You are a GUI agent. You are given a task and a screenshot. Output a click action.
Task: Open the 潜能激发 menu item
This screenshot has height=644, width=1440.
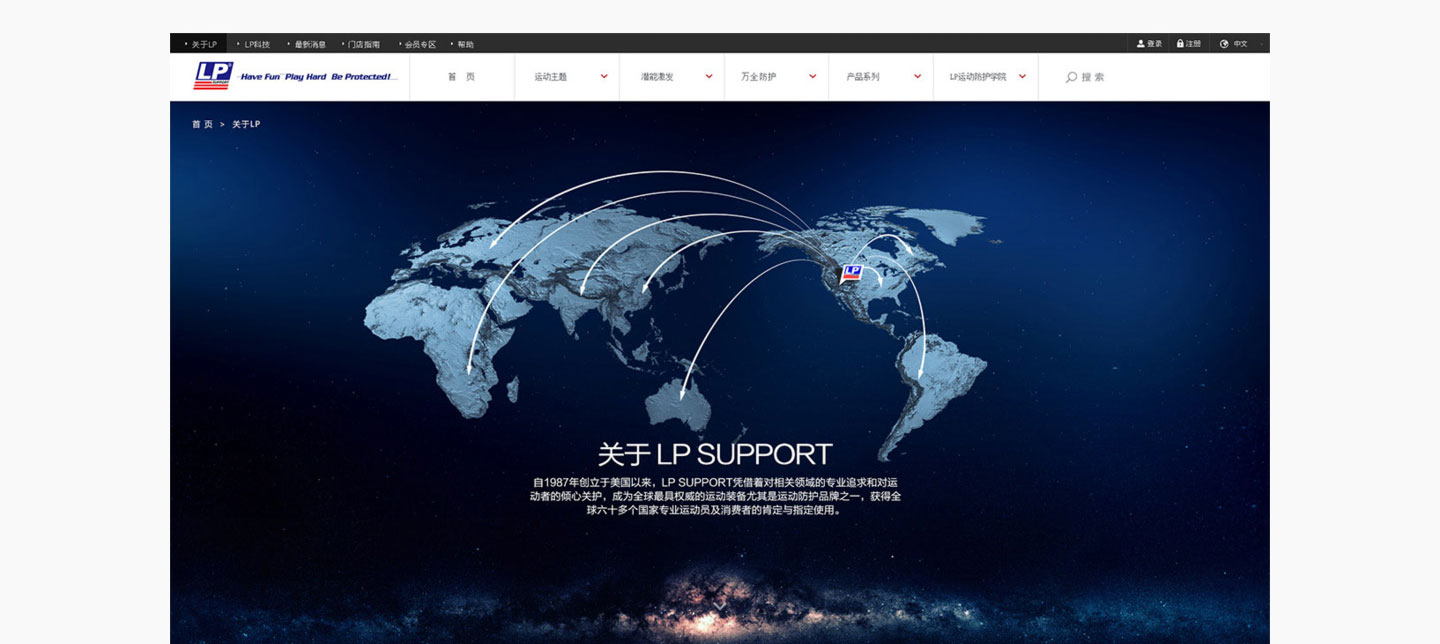click(x=657, y=77)
